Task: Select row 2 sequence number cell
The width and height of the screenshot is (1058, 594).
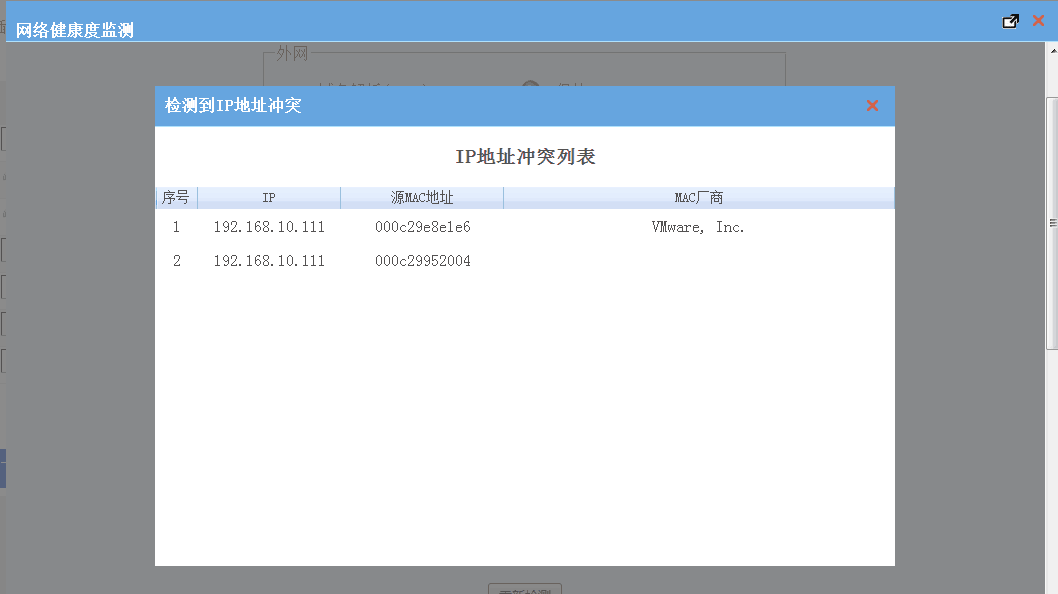Action: click(176, 261)
